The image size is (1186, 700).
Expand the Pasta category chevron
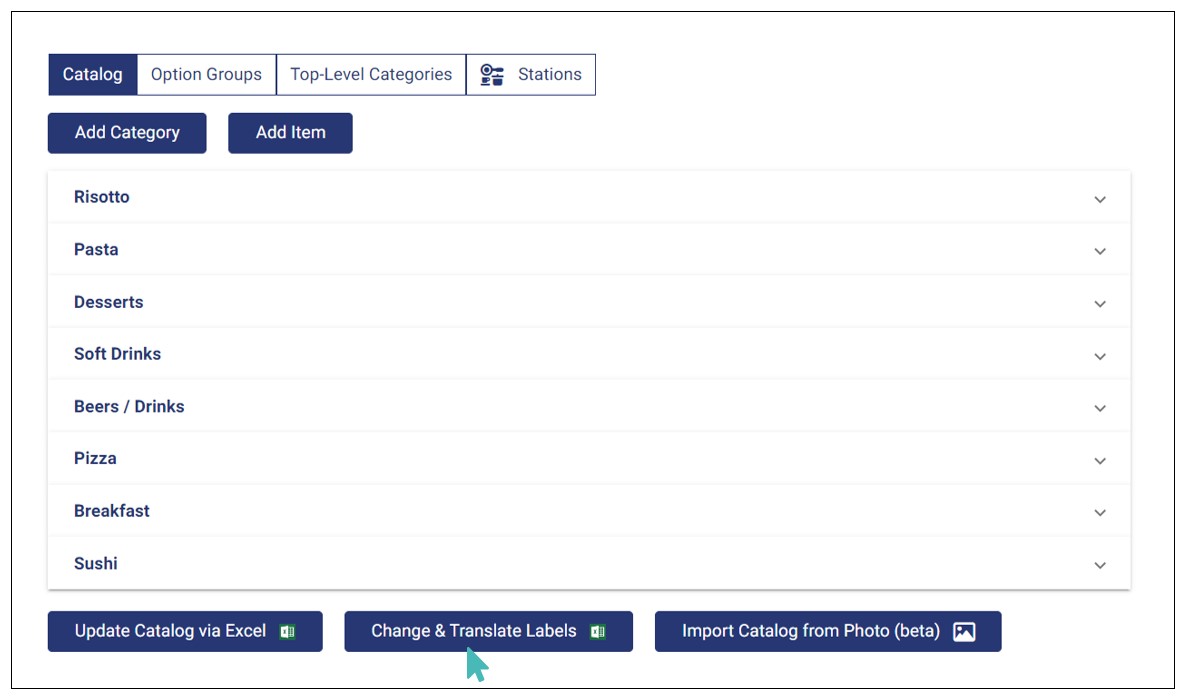pos(1100,251)
